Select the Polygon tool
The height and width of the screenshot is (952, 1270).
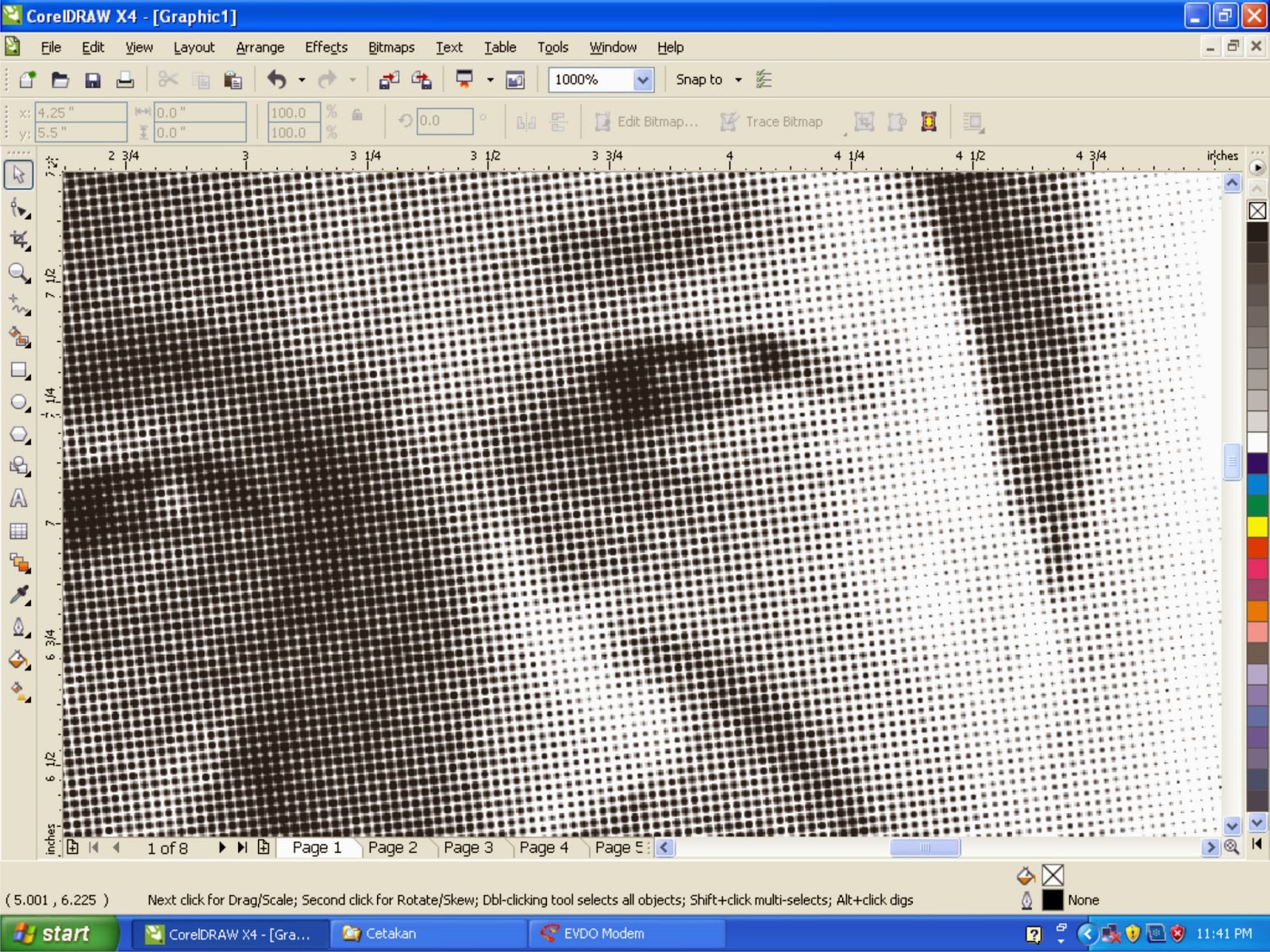pyautogui.click(x=18, y=435)
